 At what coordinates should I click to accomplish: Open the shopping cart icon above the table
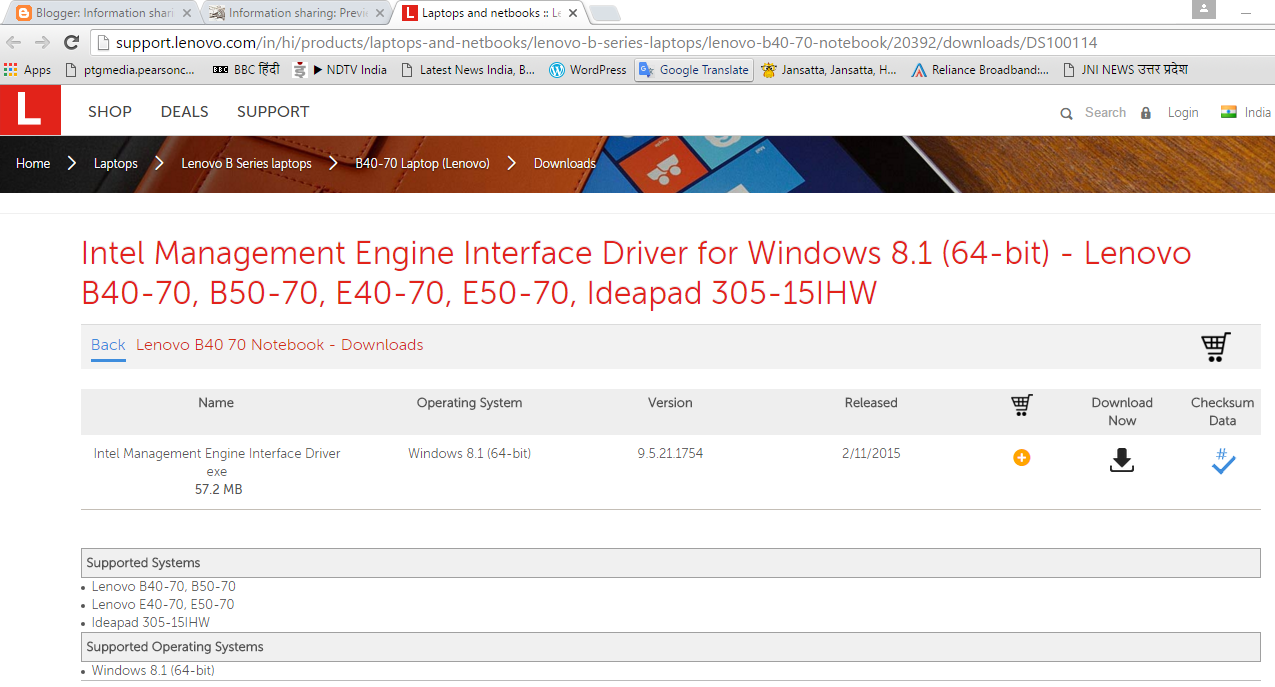1215,345
